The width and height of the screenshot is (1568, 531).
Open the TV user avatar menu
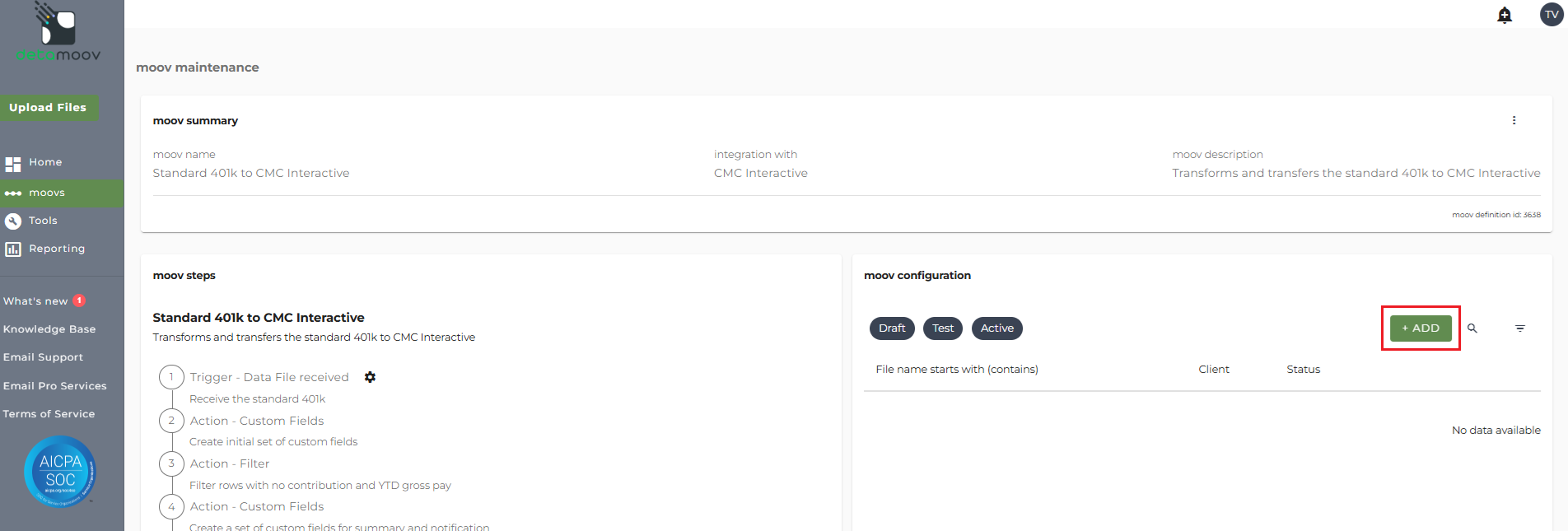tap(1552, 14)
